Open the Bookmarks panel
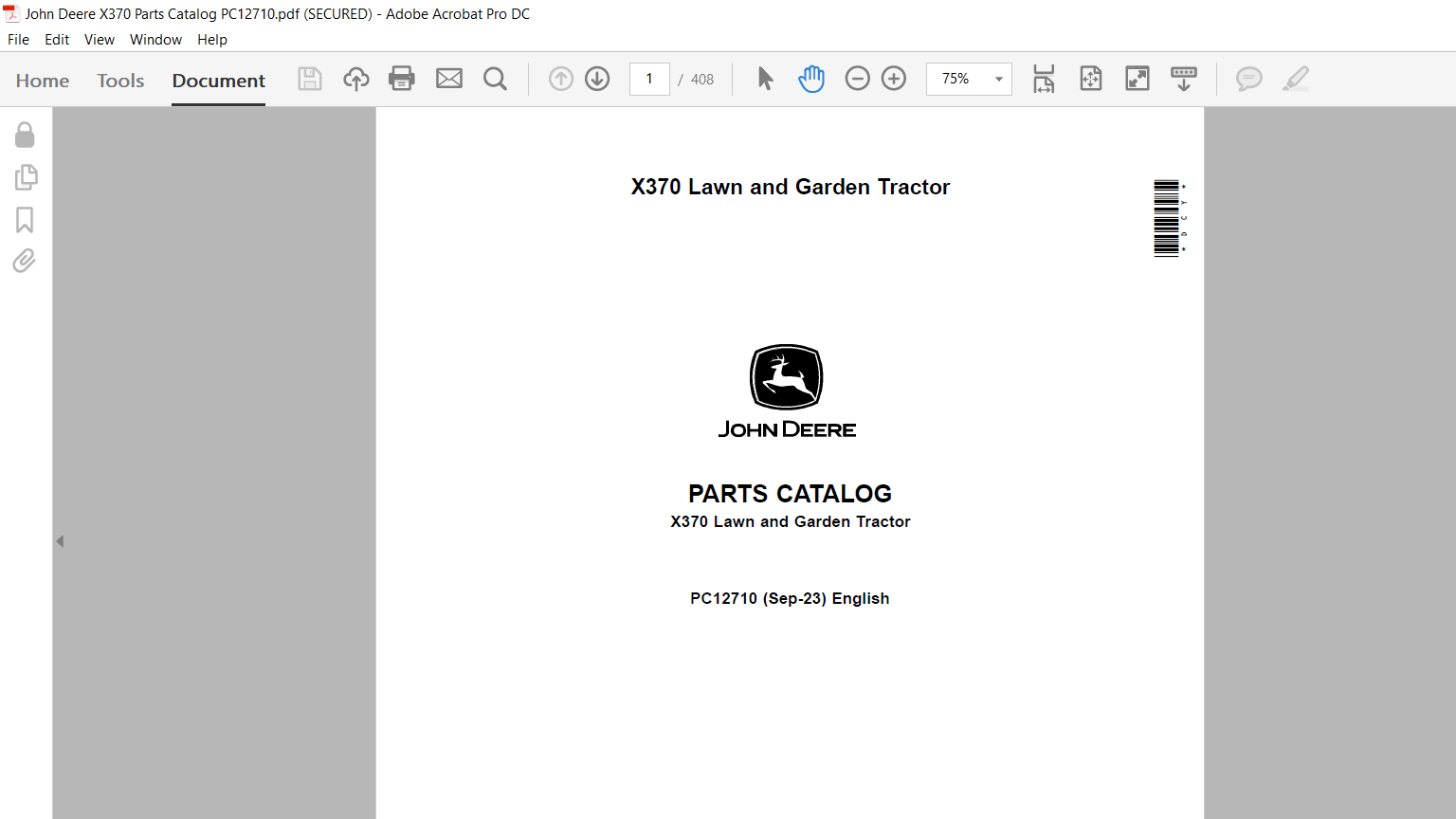The height and width of the screenshot is (819, 1456). (25, 220)
